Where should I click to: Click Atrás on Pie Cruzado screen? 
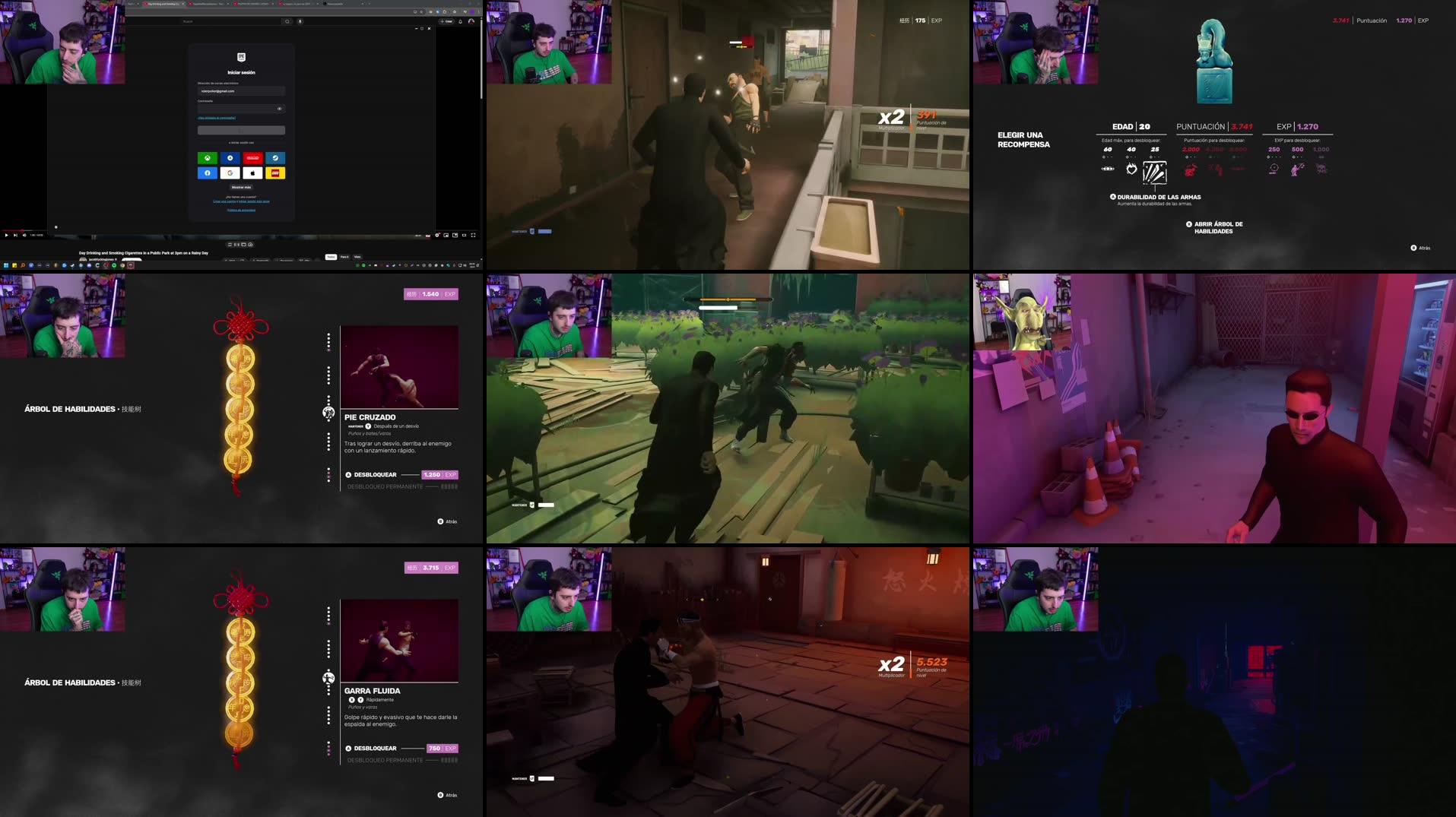447,521
